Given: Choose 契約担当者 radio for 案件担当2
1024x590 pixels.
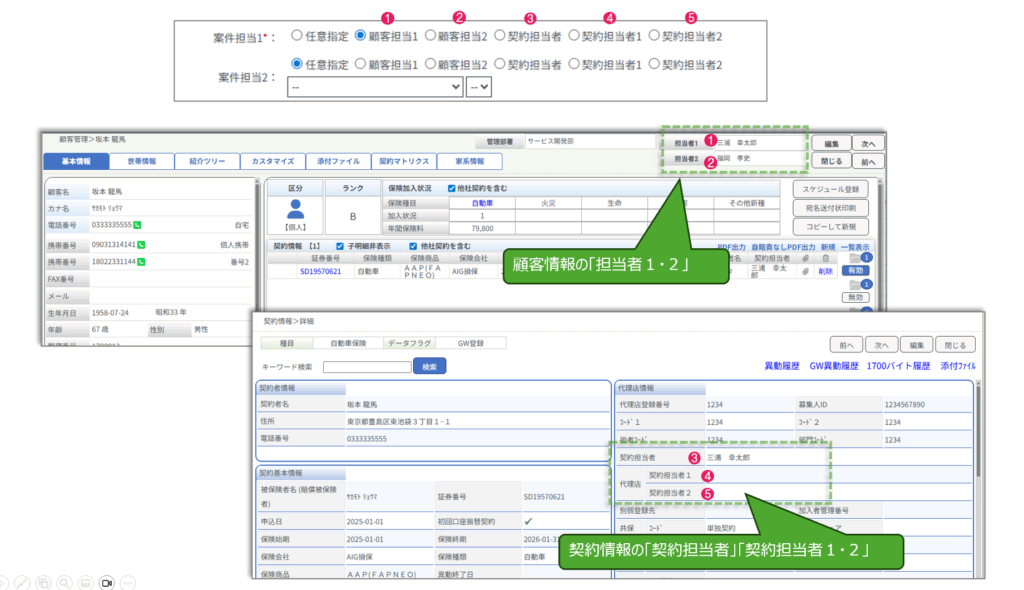Looking at the screenshot, I should (501, 64).
